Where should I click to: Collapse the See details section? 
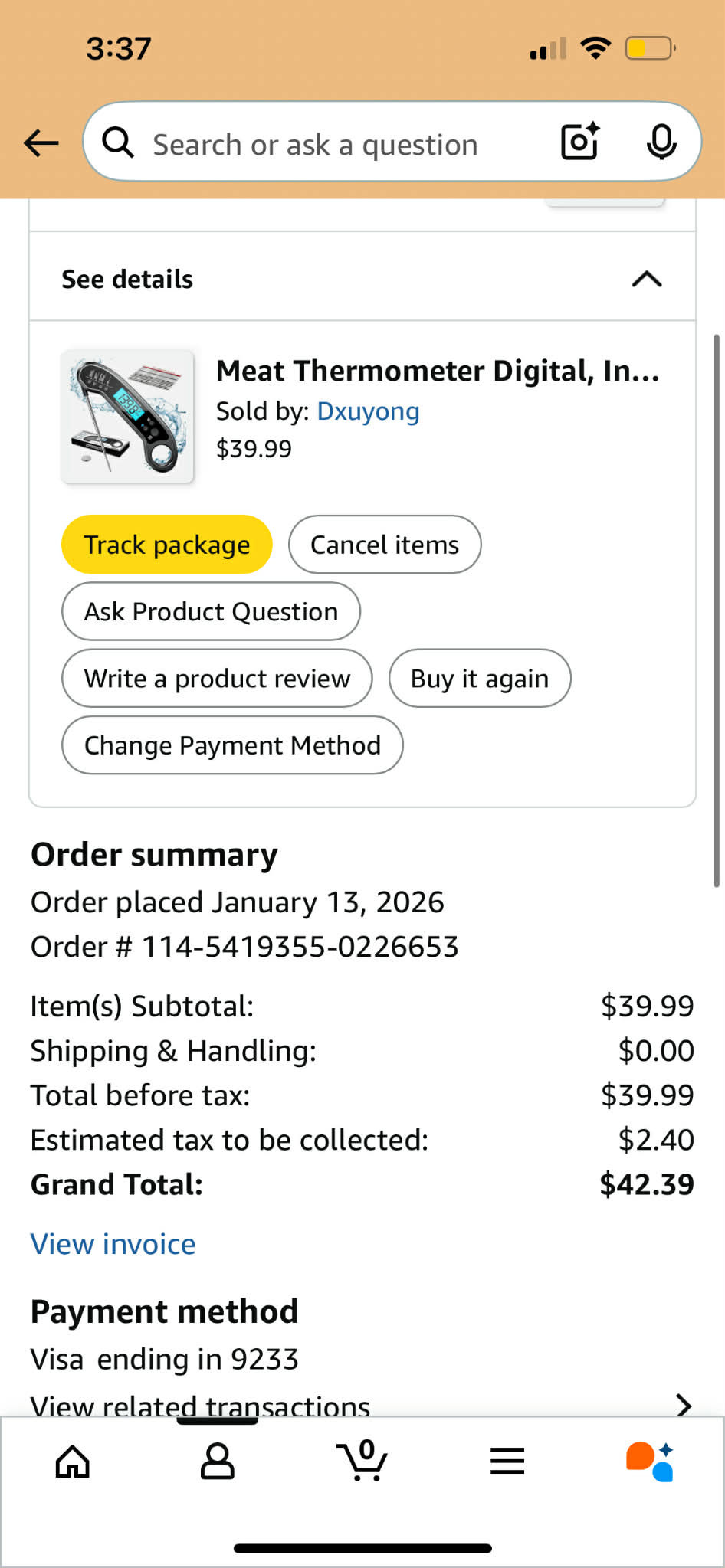pyautogui.click(x=646, y=279)
